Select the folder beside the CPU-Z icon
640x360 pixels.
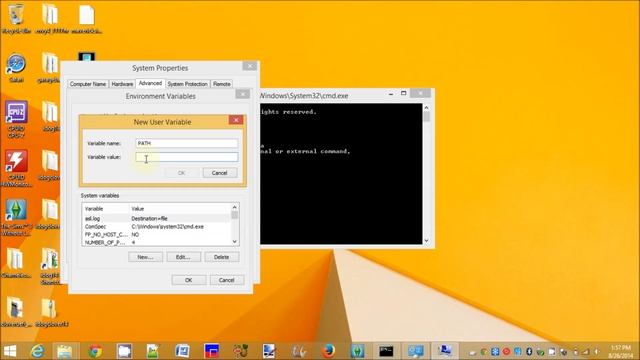(x=50, y=117)
